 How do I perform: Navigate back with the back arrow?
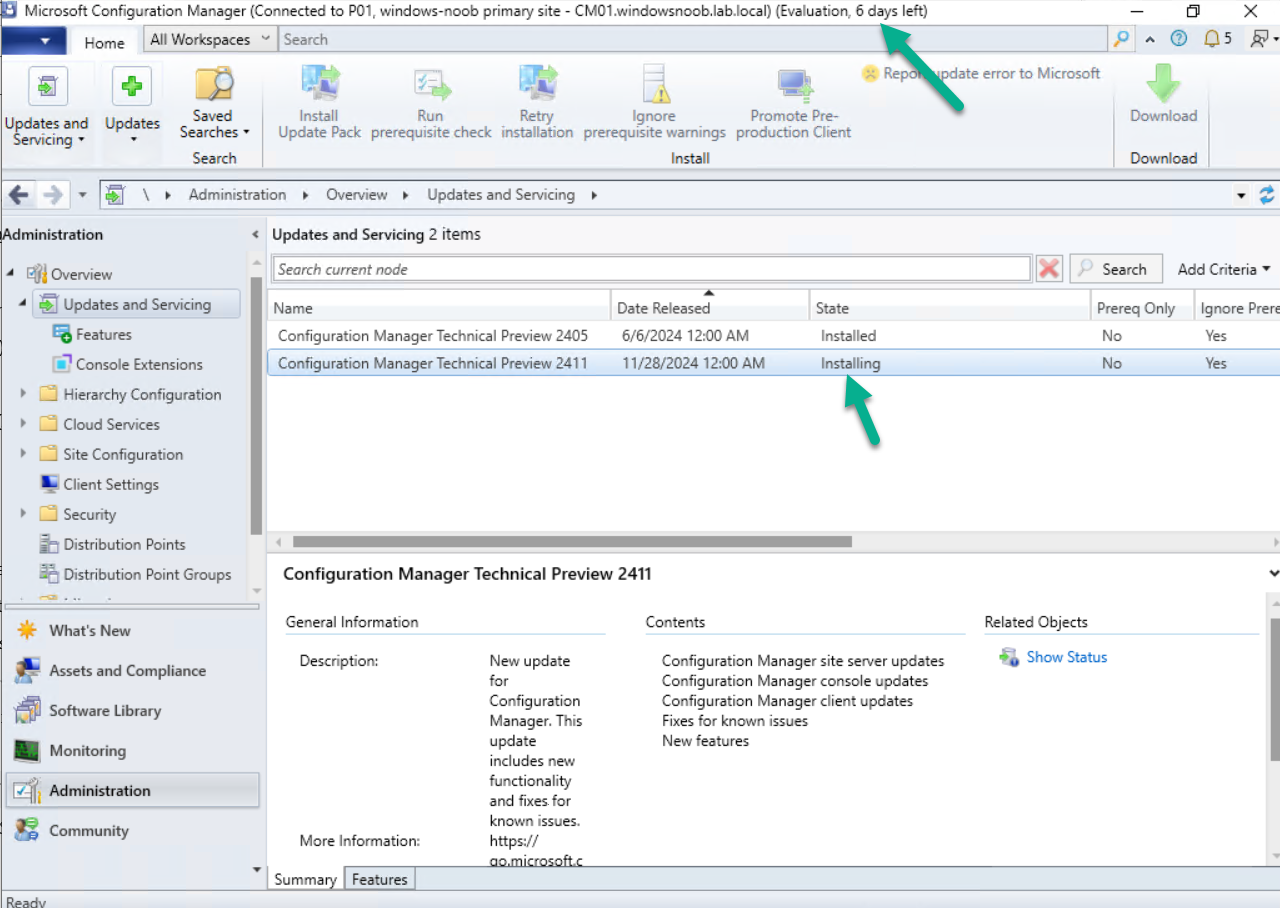pos(18,195)
